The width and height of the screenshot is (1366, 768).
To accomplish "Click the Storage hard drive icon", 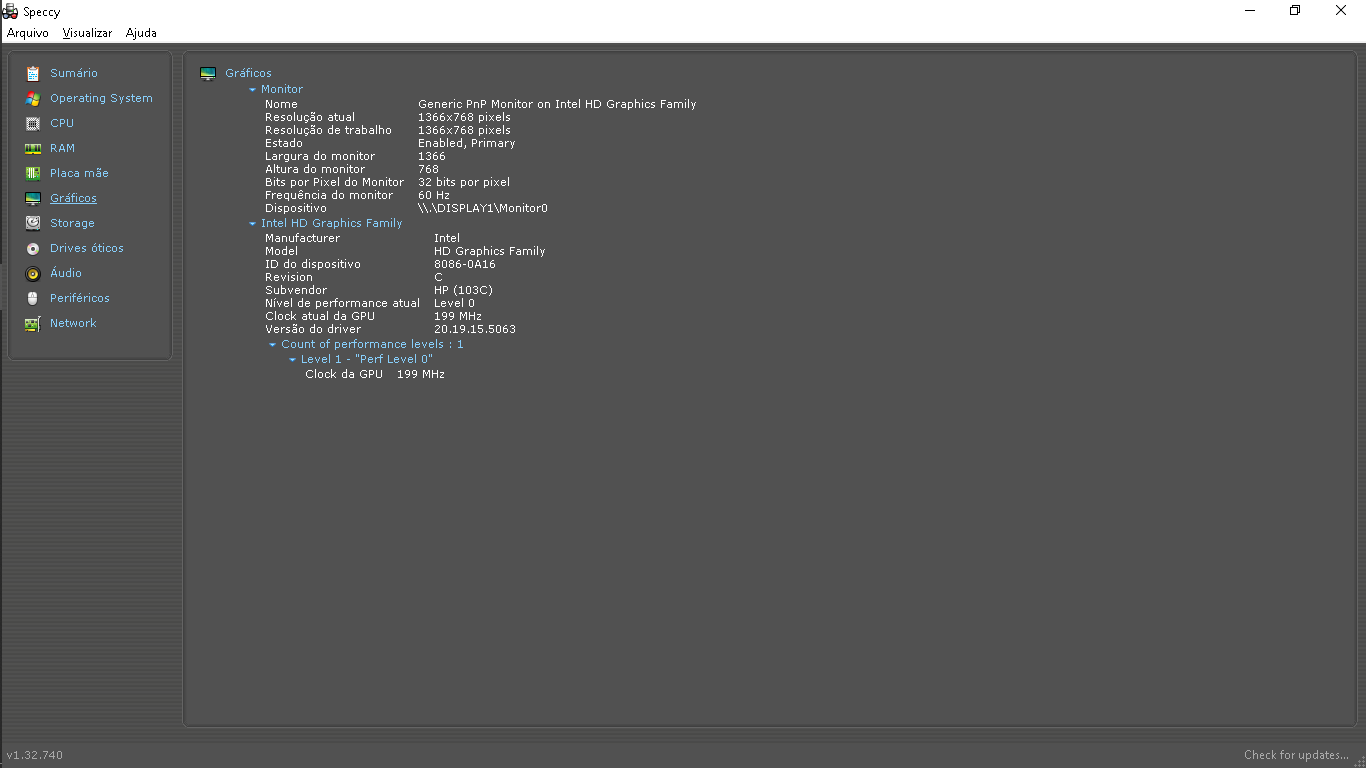I will tap(33, 223).
